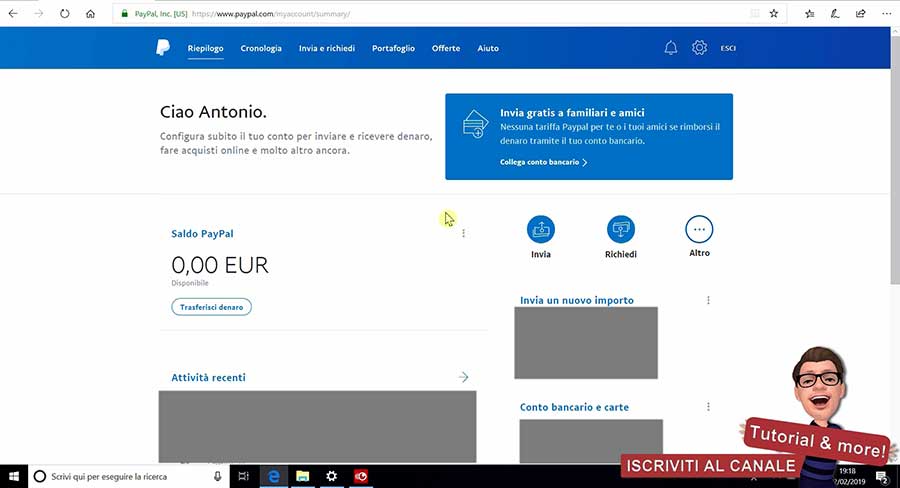Open Settings gear on taskbar
Screen dimensions: 900x488
pos(331,476)
